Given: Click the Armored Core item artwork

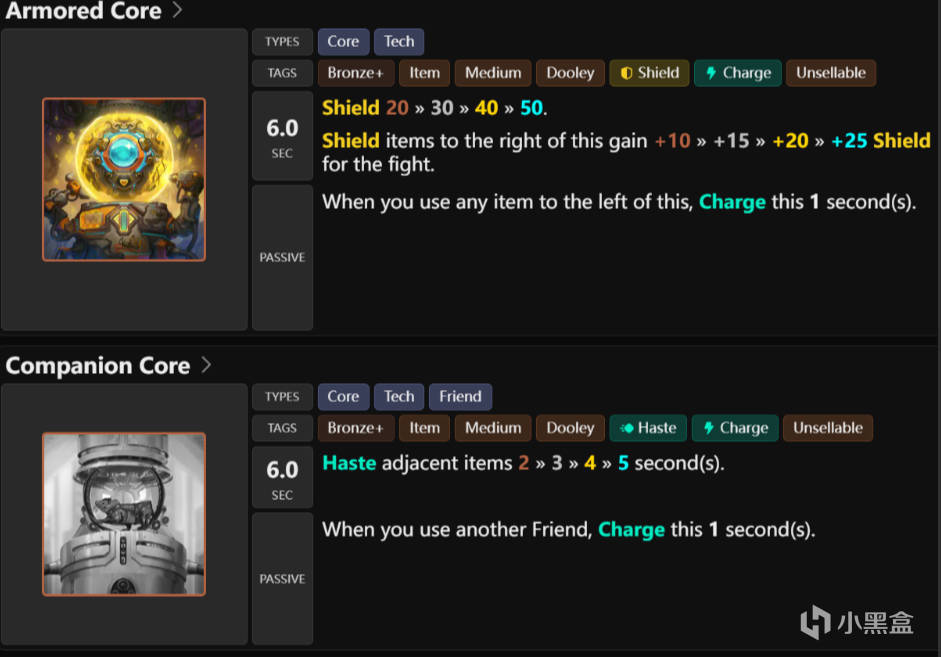Looking at the screenshot, I should click(x=124, y=180).
